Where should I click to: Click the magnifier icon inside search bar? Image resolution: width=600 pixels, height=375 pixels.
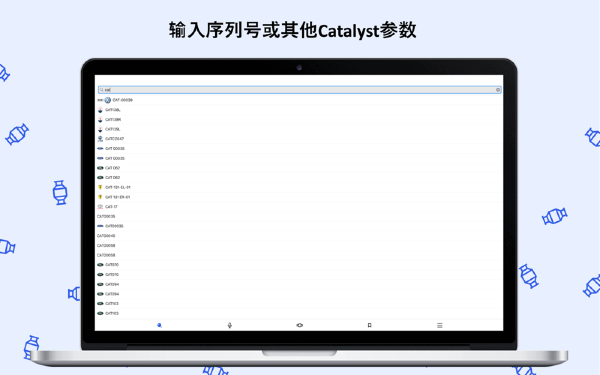click(102, 90)
